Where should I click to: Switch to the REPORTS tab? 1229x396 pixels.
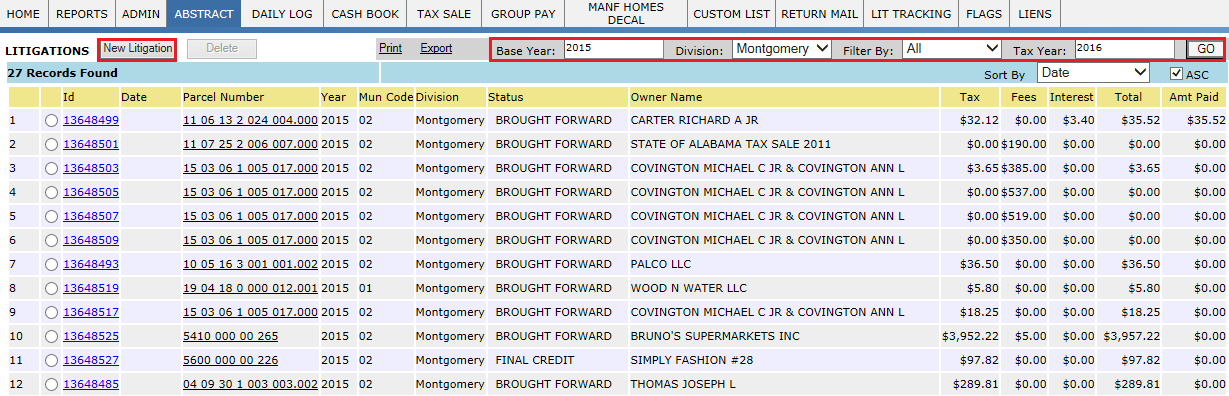pyautogui.click(x=82, y=15)
